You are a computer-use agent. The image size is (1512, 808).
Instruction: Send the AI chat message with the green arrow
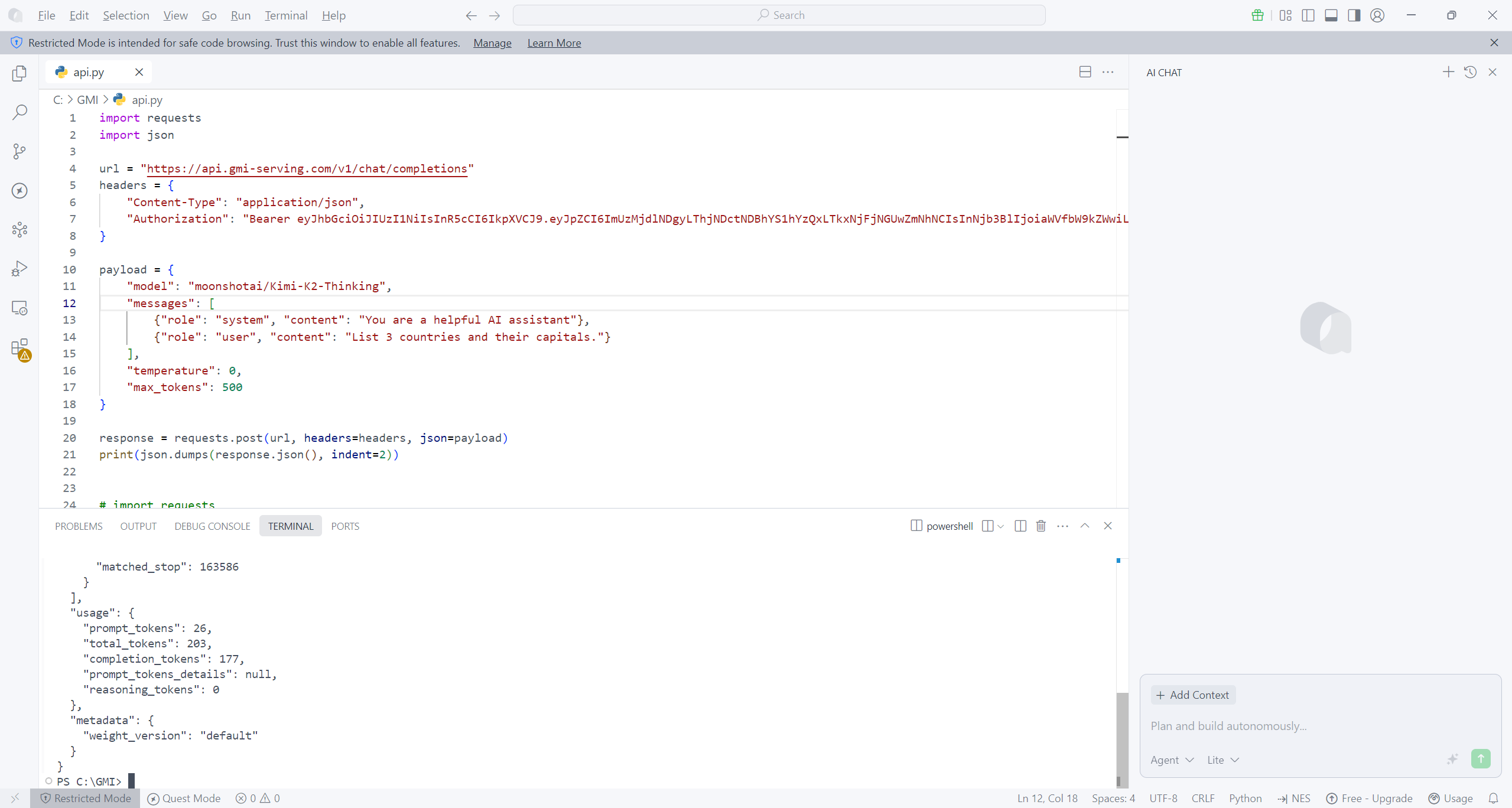pyautogui.click(x=1481, y=759)
